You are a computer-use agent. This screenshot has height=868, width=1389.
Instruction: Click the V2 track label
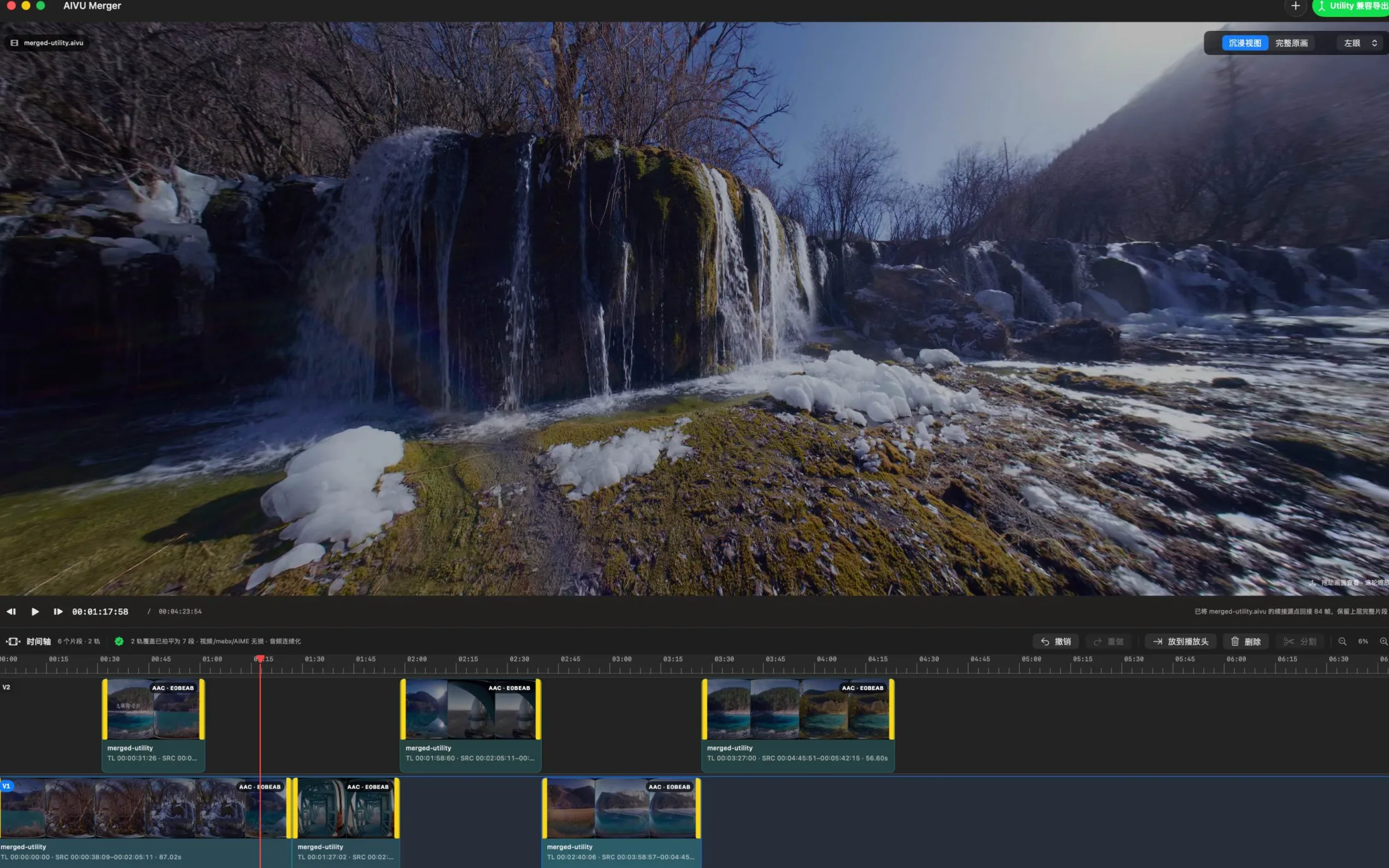pyautogui.click(x=6, y=687)
